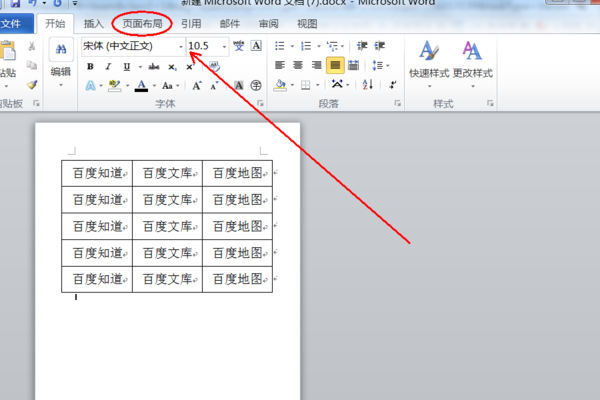Switch to the 审阅 (Review) tab
This screenshot has width=600, height=400.
pyautogui.click(x=269, y=24)
